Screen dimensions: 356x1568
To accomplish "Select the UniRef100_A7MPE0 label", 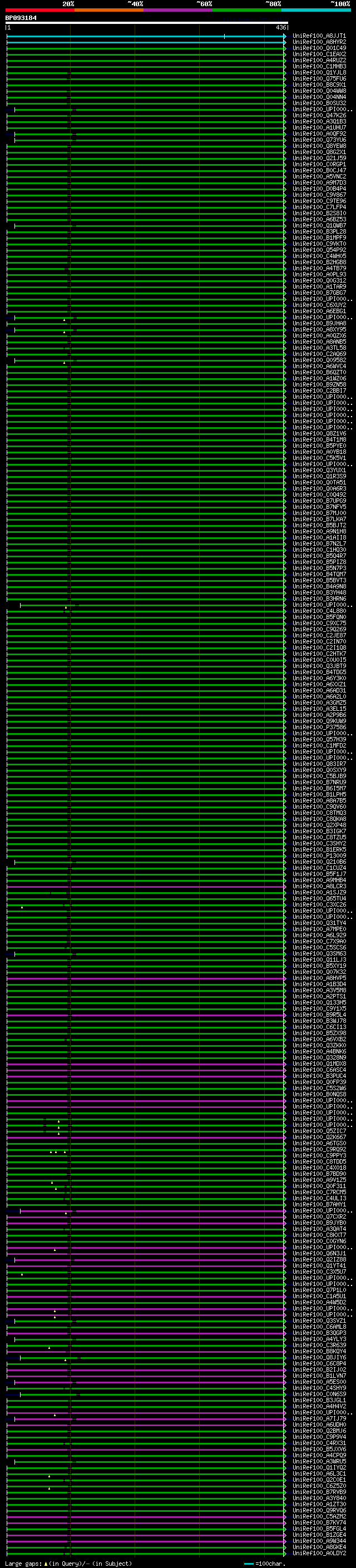I will [319, 929].
